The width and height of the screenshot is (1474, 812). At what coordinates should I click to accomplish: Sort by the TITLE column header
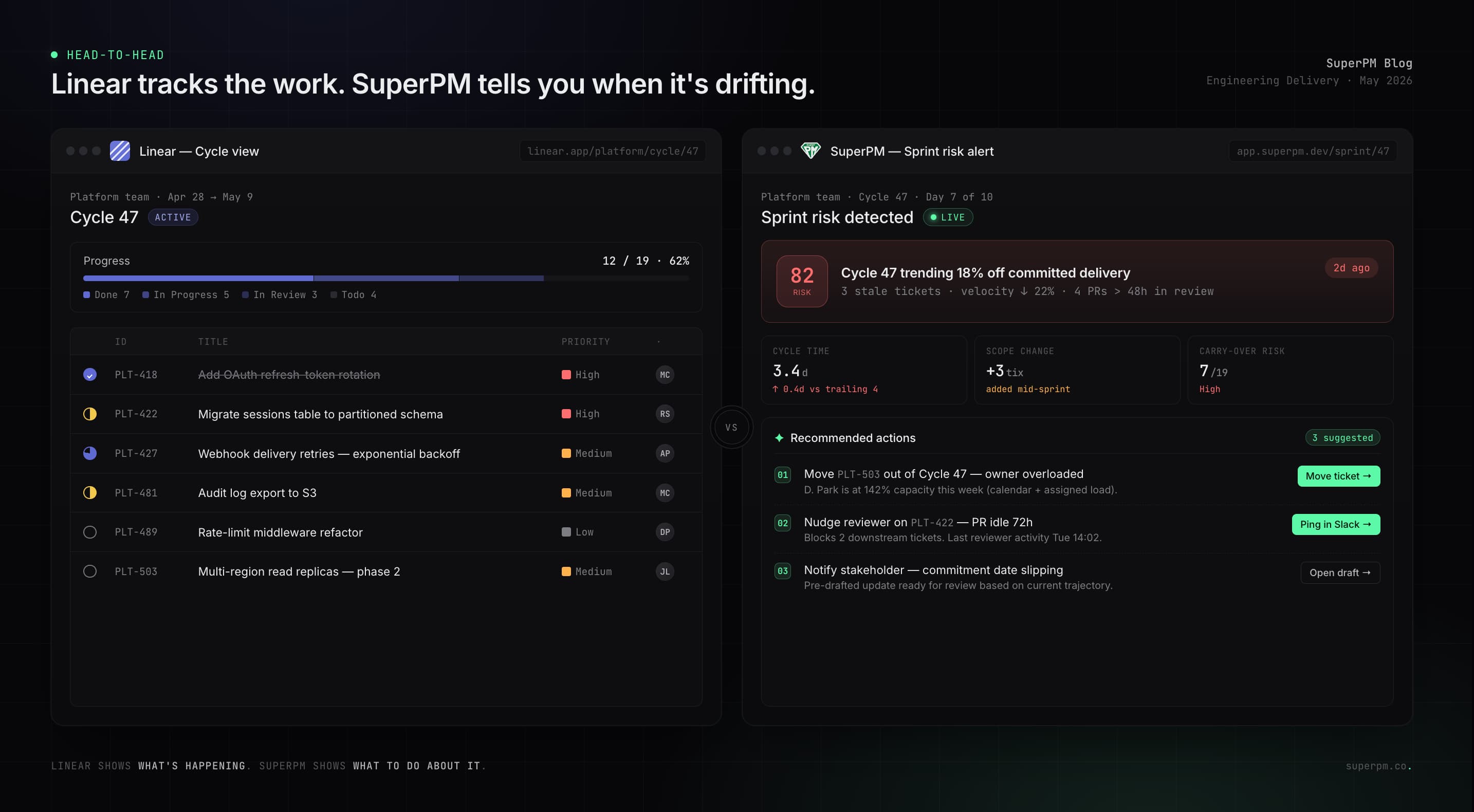(x=213, y=342)
